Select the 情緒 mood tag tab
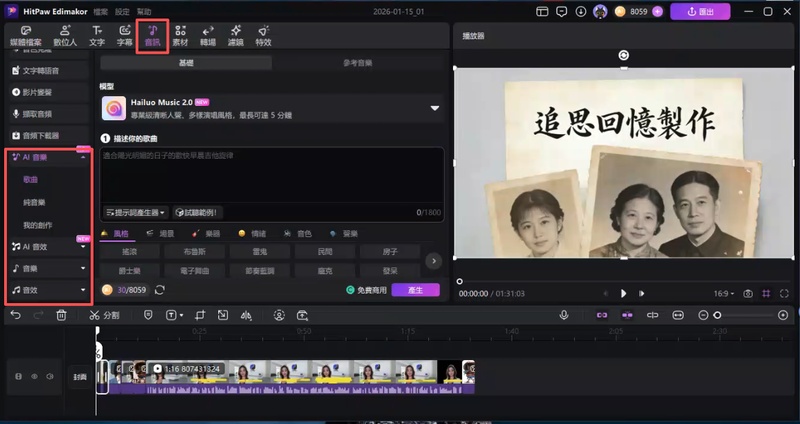 (x=253, y=234)
